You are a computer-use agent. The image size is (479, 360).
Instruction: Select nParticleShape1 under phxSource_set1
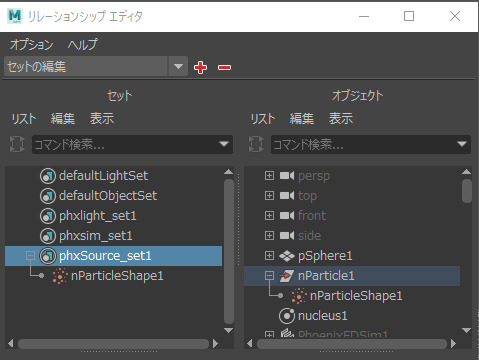coord(113,276)
